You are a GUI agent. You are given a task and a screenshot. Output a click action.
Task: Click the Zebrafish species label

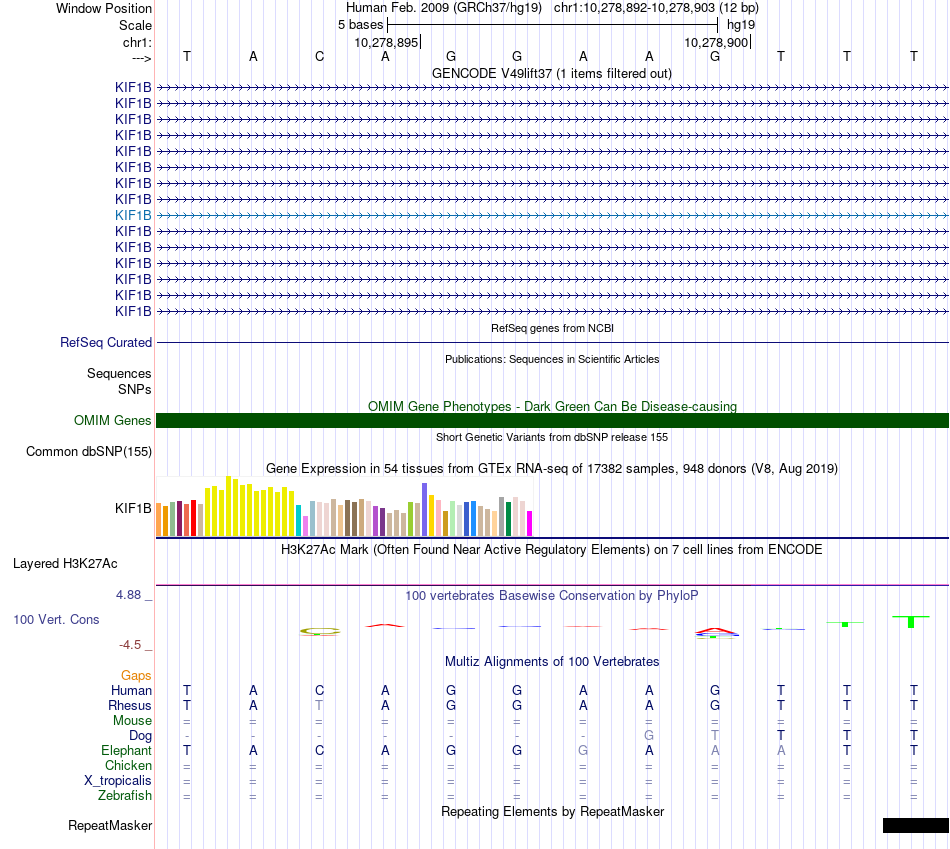tap(125, 796)
